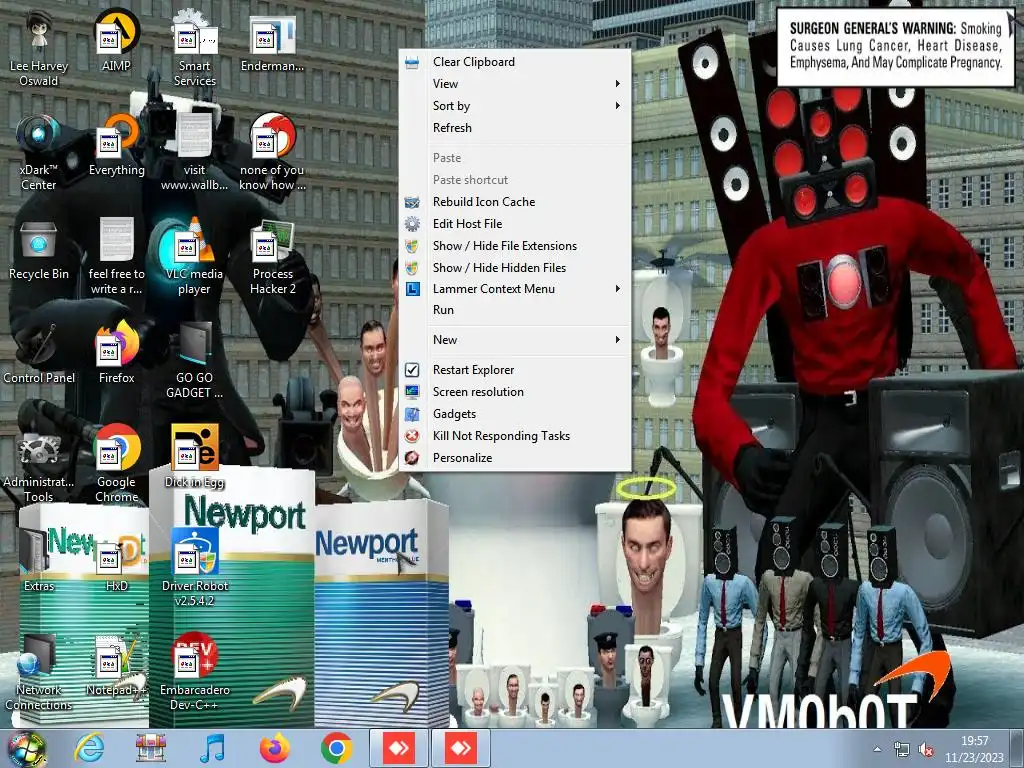Screen dimensions: 1024x768
Task: Switch to first red AnyDesk taskbar window
Action: (399, 748)
